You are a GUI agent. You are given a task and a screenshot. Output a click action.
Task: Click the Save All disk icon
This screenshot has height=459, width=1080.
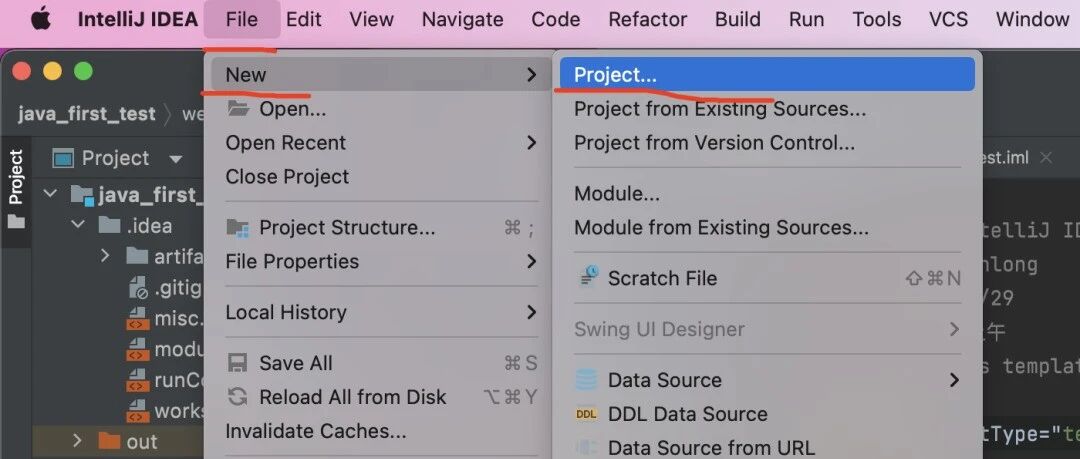238,363
